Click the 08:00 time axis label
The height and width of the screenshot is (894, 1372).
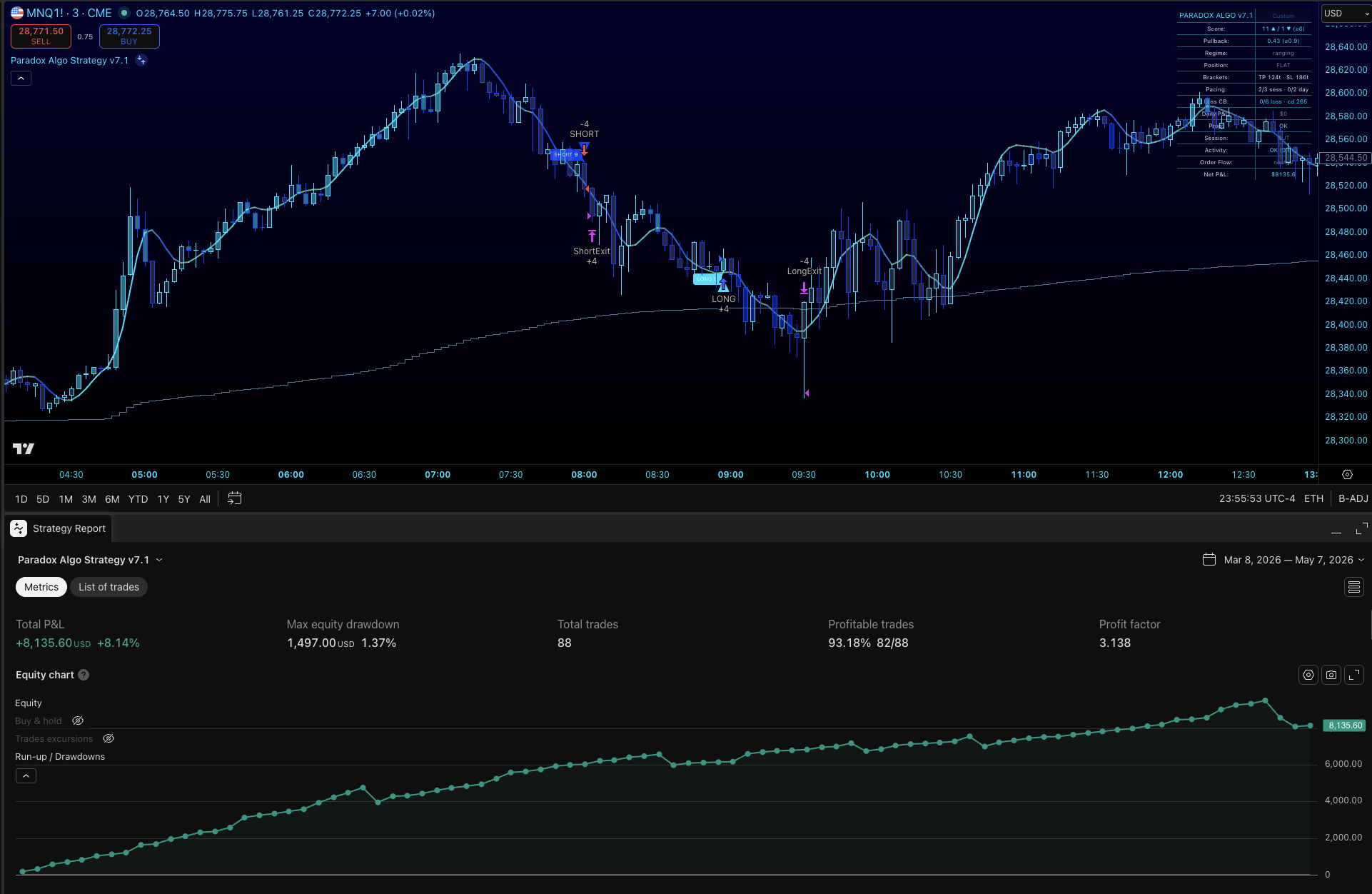tap(584, 475)
